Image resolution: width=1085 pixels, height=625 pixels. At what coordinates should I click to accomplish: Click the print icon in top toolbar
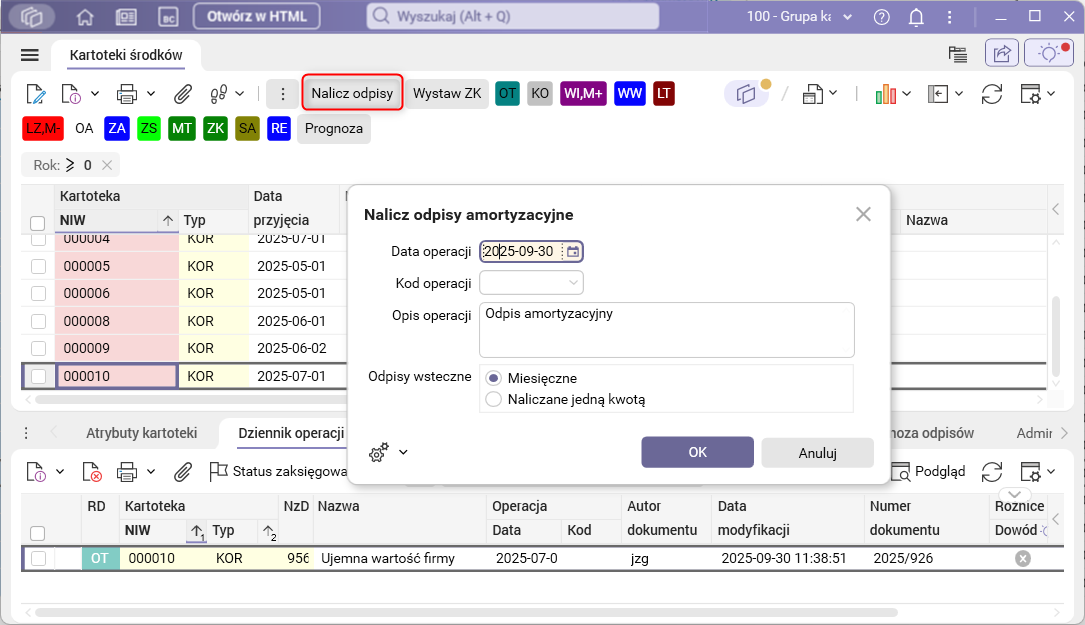coord(127,93)
